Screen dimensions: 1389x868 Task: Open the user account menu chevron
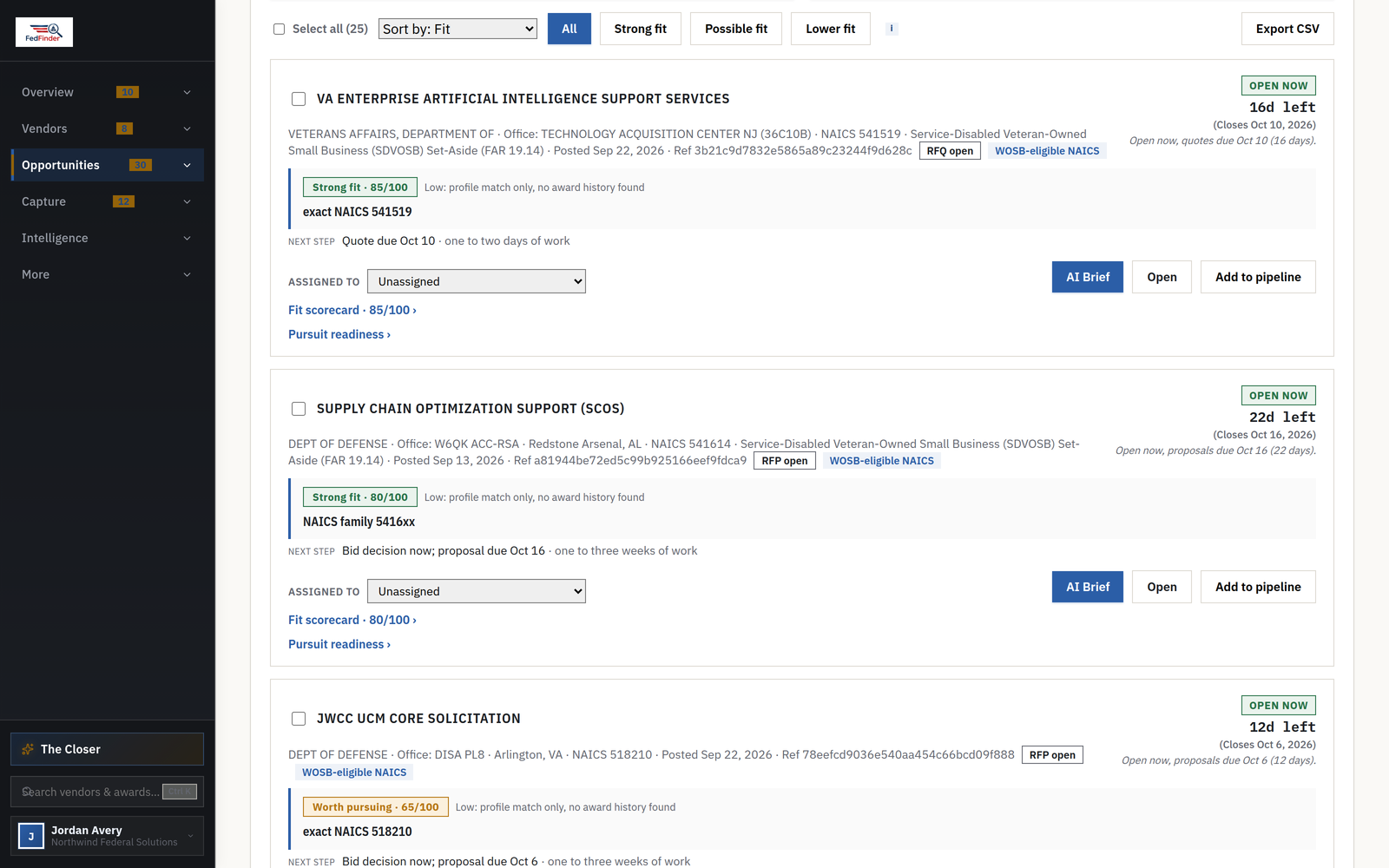(191, 836)
